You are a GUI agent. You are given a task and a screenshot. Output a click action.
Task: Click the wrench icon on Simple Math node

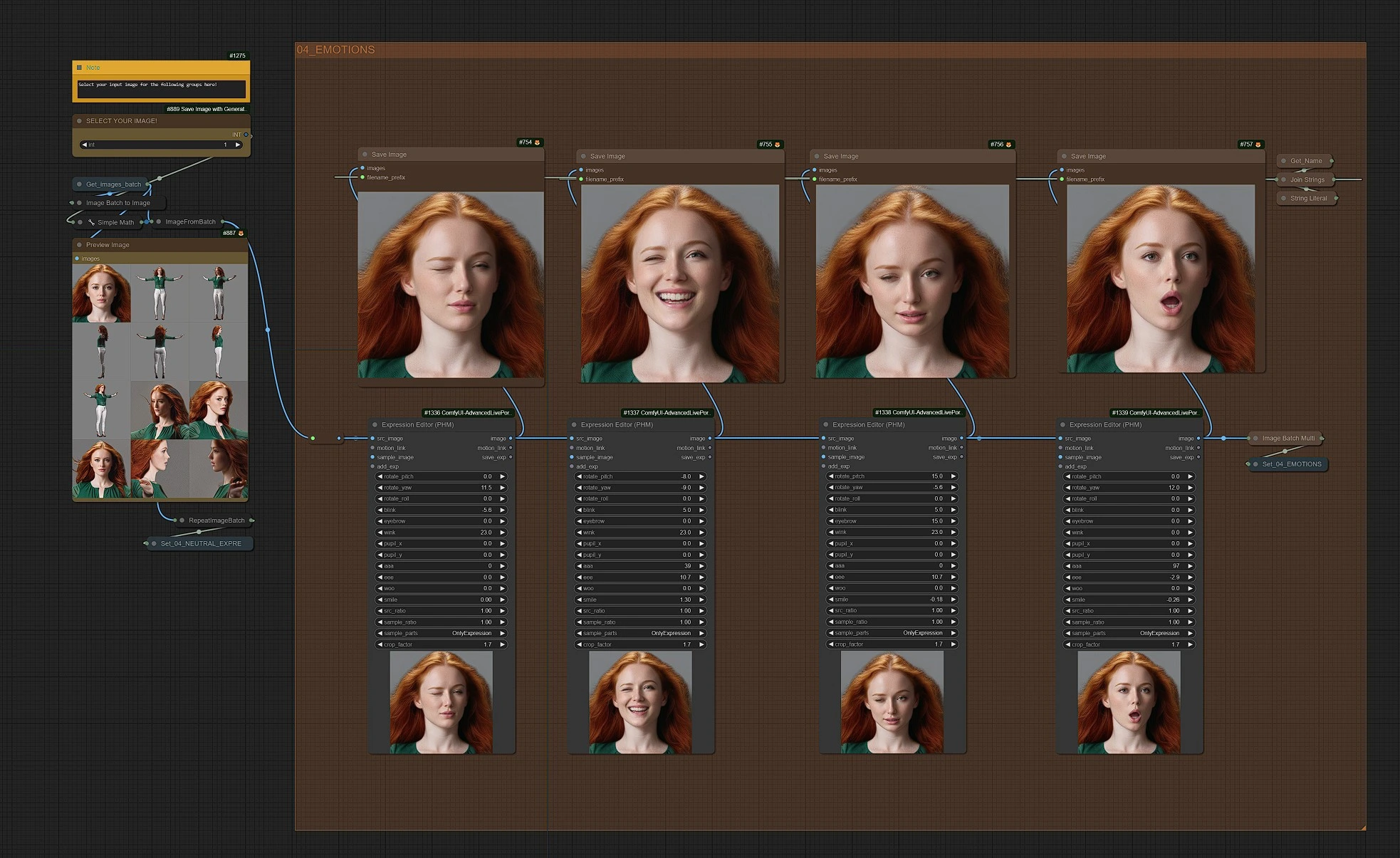coord(91,222)
